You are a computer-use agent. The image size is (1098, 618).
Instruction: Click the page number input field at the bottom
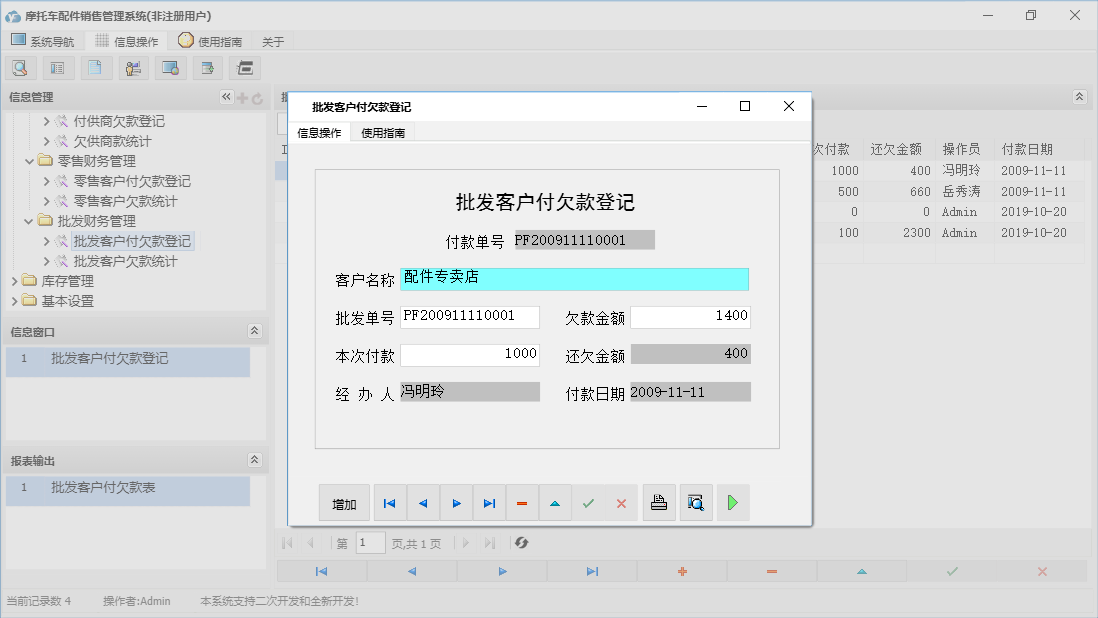pos(369,542)
